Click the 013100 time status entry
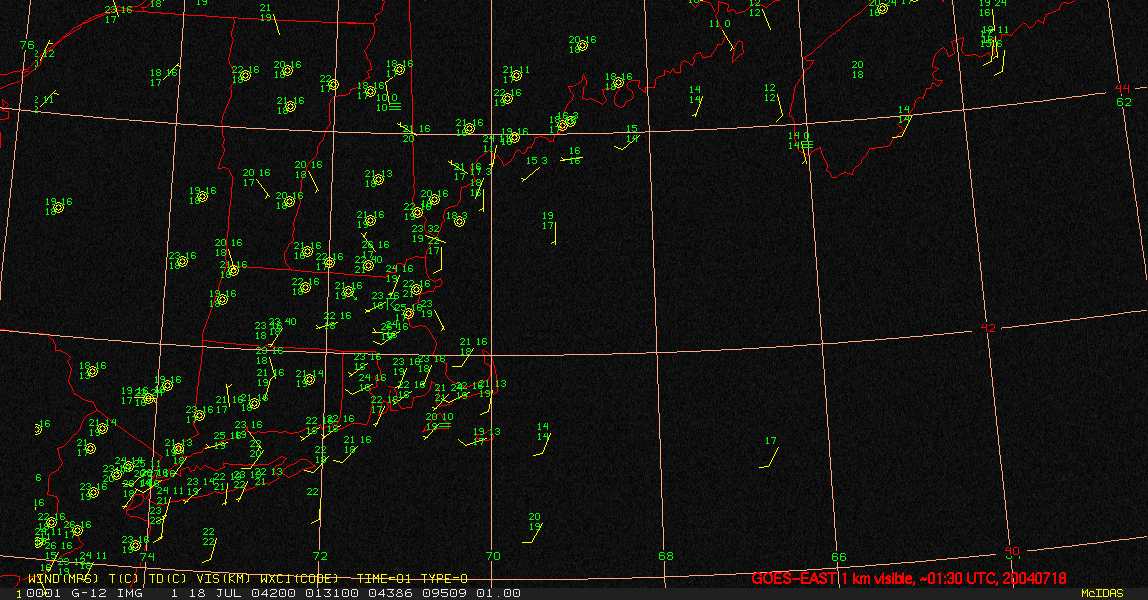The height and width of the screenshot is (600, 1148). click(x=331, y=593)
